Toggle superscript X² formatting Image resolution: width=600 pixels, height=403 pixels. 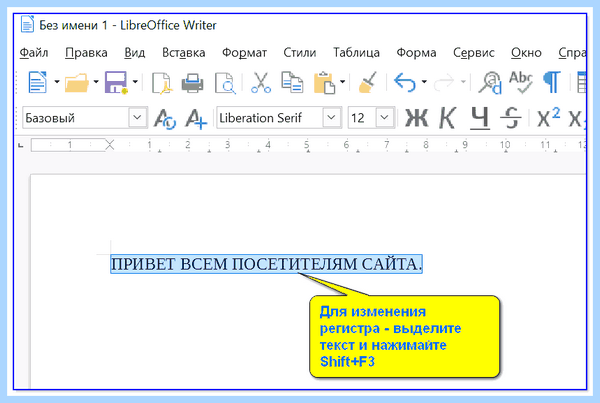tap(548, 117)
